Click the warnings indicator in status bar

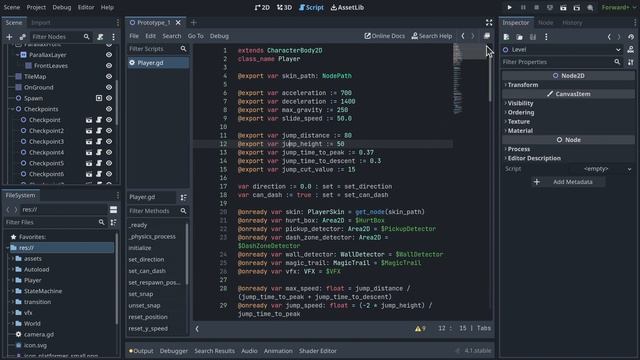click(420, 328)
